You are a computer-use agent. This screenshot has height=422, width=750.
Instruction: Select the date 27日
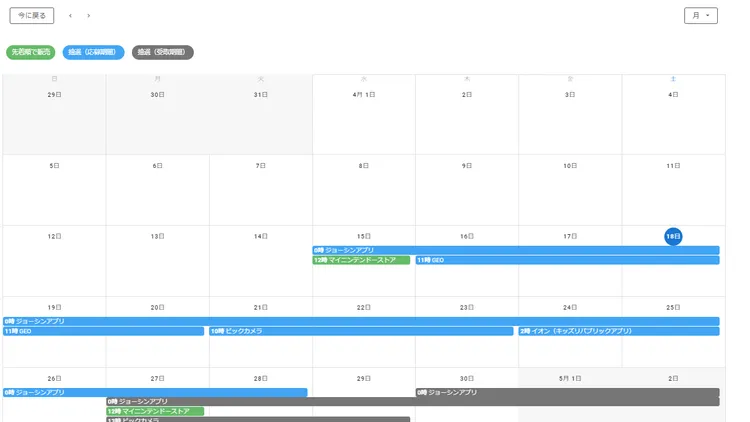click(157, 378)
